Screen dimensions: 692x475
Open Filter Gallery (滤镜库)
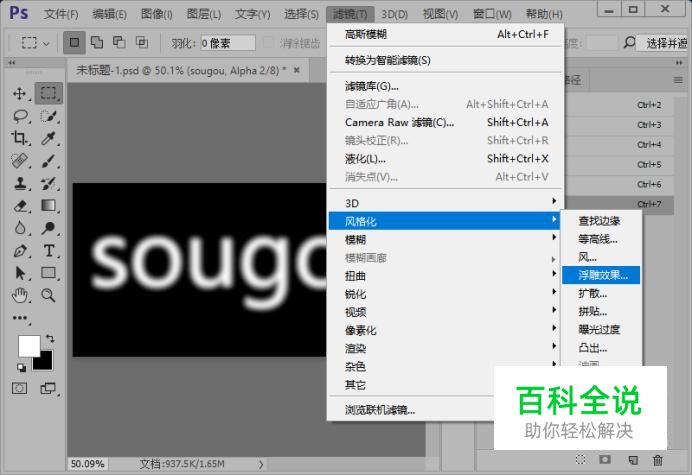click(446, 86)
